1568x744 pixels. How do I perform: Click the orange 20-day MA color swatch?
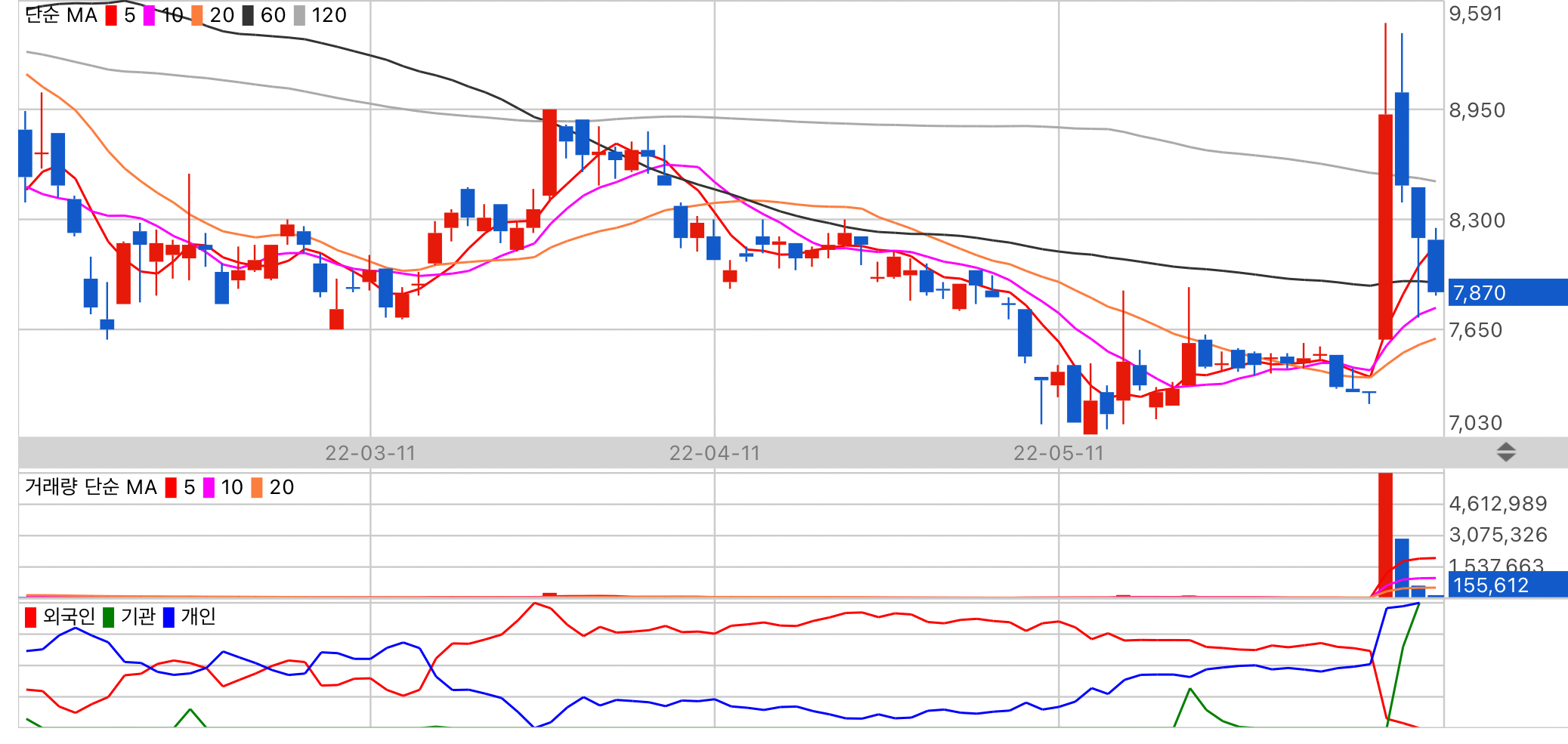[197, 15]
